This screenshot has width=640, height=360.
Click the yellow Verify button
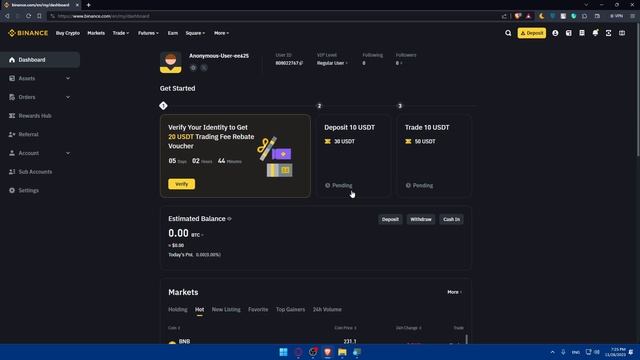click(x=182, y=184)
